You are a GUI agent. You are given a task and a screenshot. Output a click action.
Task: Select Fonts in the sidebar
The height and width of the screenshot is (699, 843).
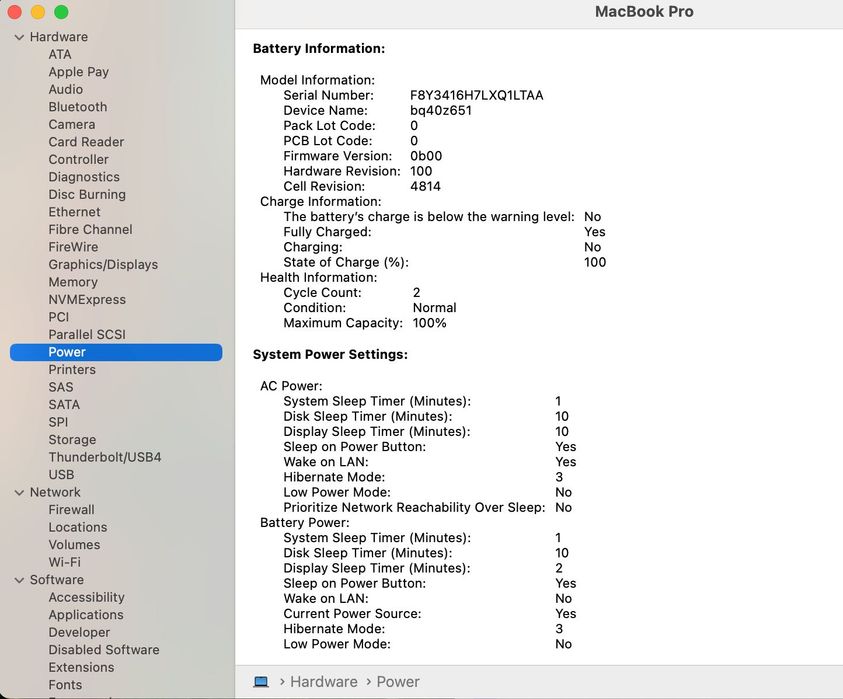(65, 685)
